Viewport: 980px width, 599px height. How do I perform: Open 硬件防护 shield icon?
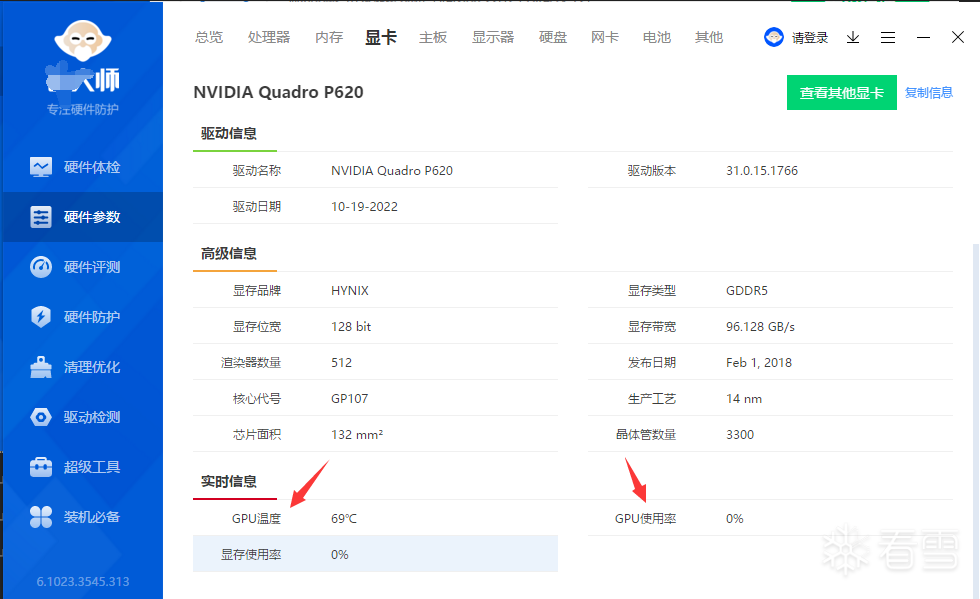click(41, 317)
